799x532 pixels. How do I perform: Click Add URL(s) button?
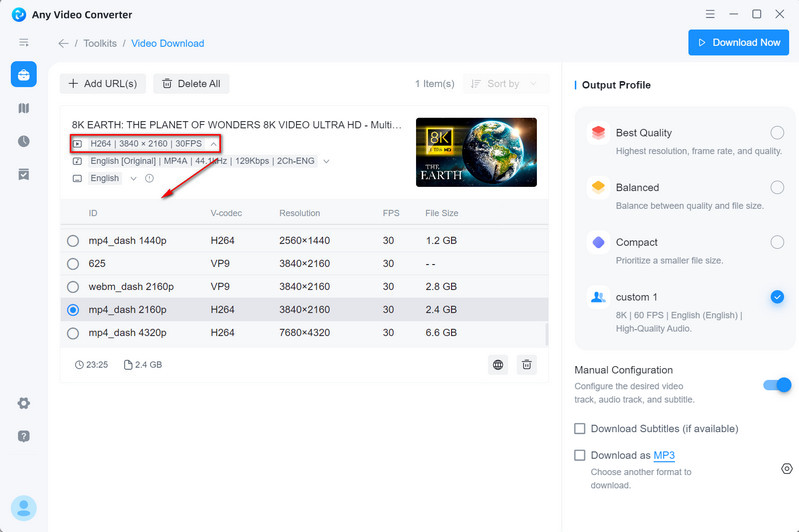[102, 84]
